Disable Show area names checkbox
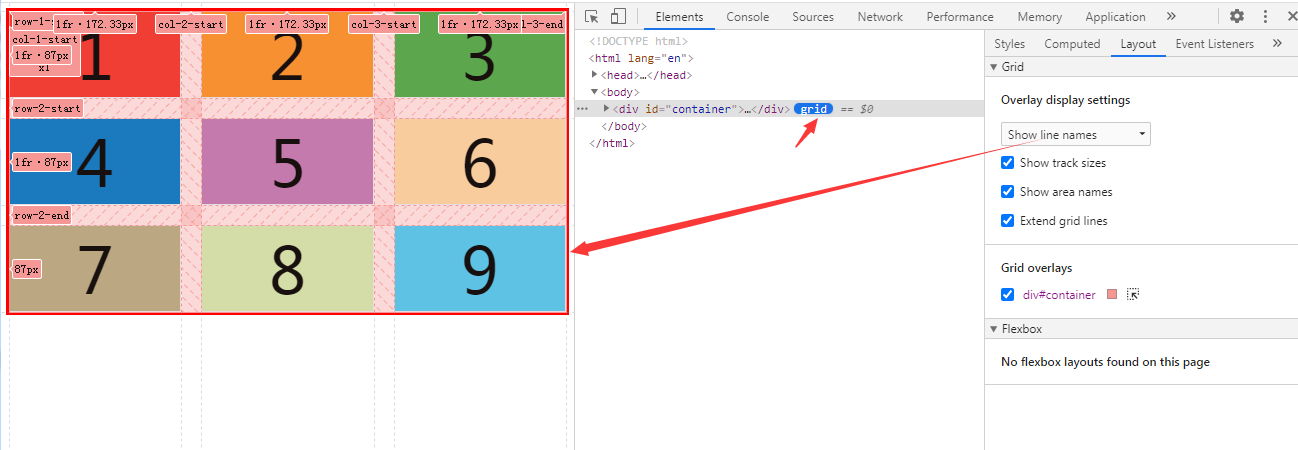The image size is (1298, 450). (x=1008, y=192)
